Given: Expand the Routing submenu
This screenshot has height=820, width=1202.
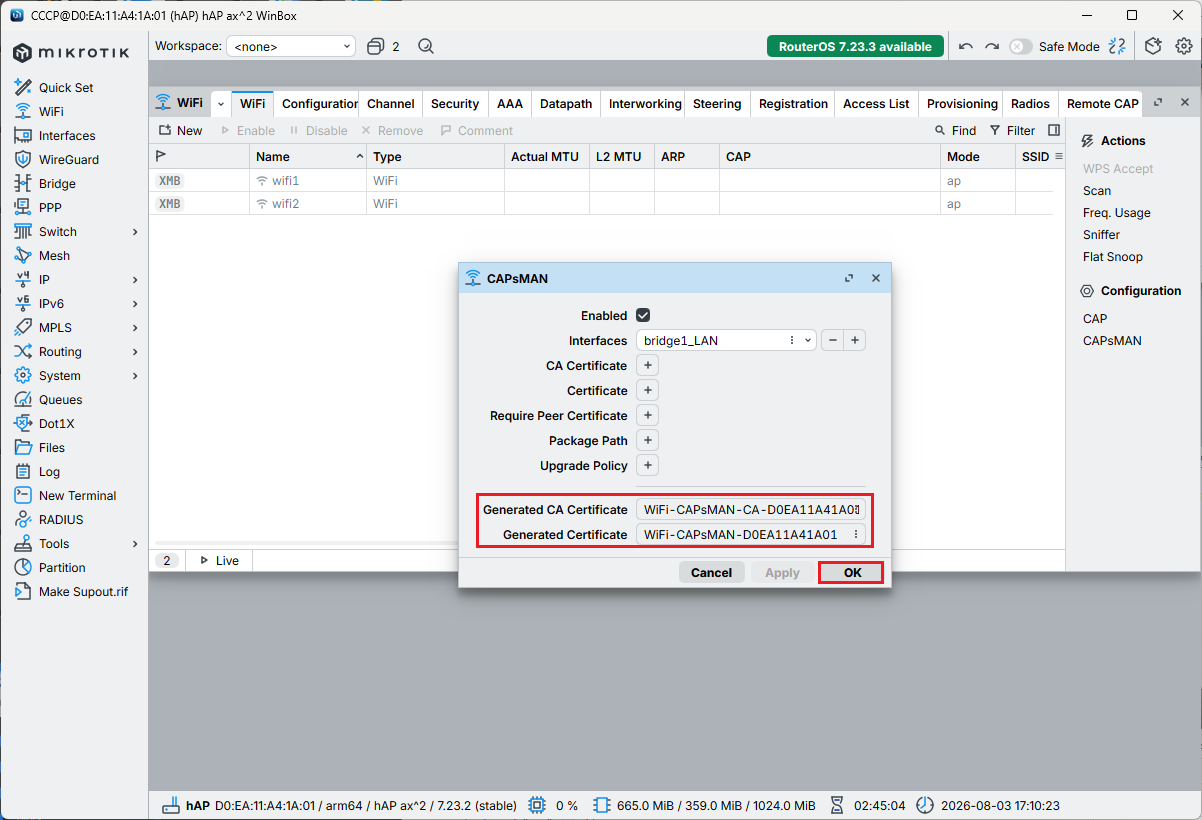Looking at the screenshot, I should (x=135, y=351).
